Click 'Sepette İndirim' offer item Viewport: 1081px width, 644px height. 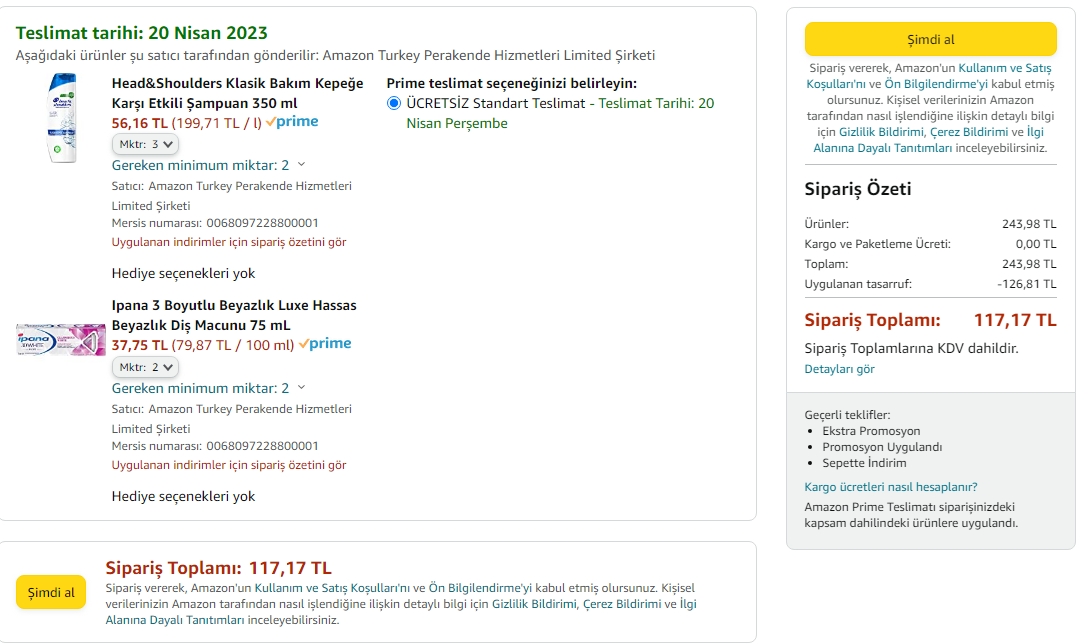[864, 463]
